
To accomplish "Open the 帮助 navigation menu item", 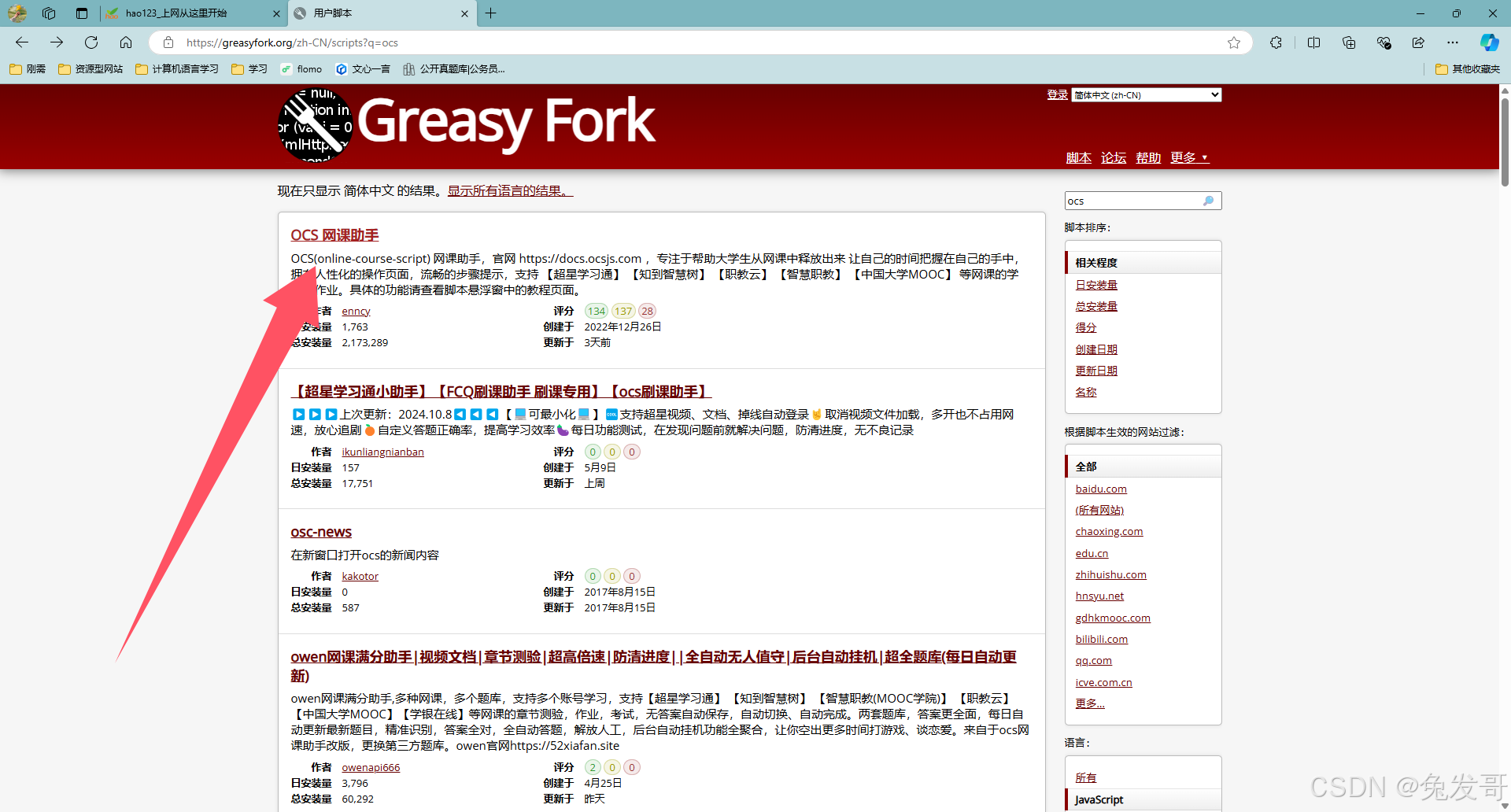I will [x=1148, y=157].
